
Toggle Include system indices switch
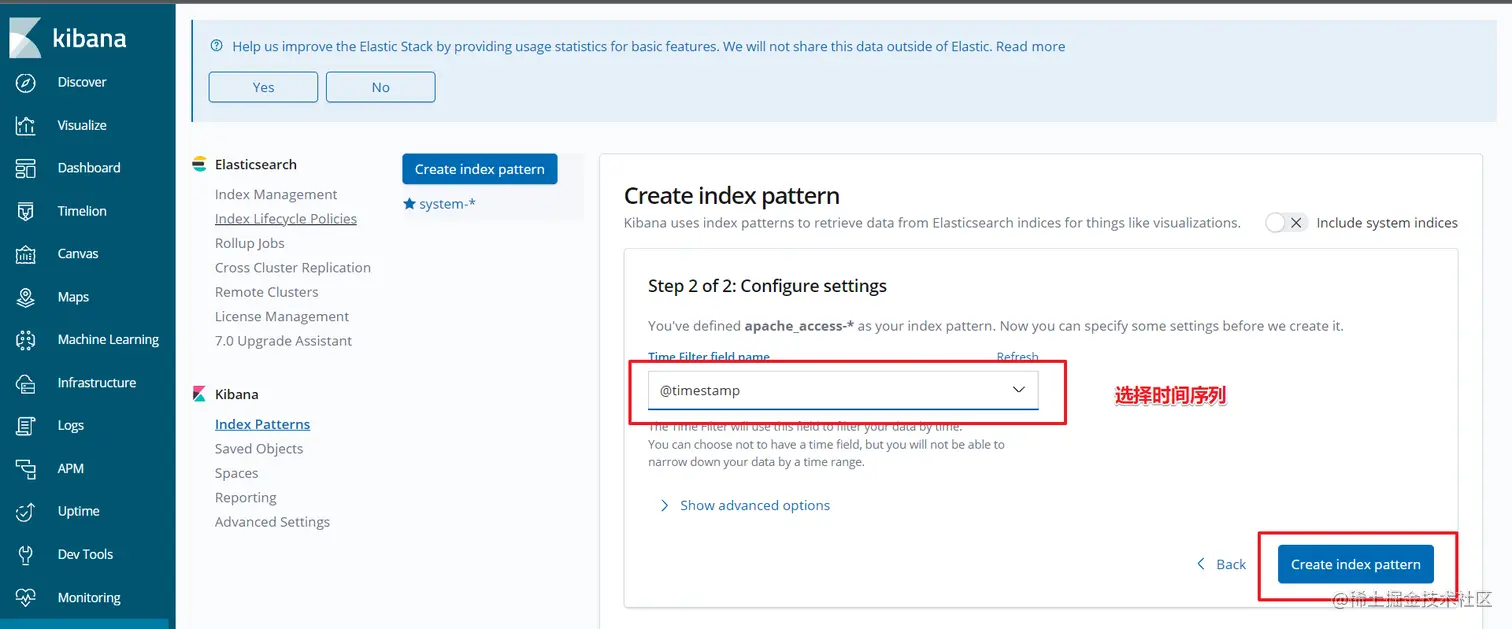pyautogui.click(x=1285, y=223)
